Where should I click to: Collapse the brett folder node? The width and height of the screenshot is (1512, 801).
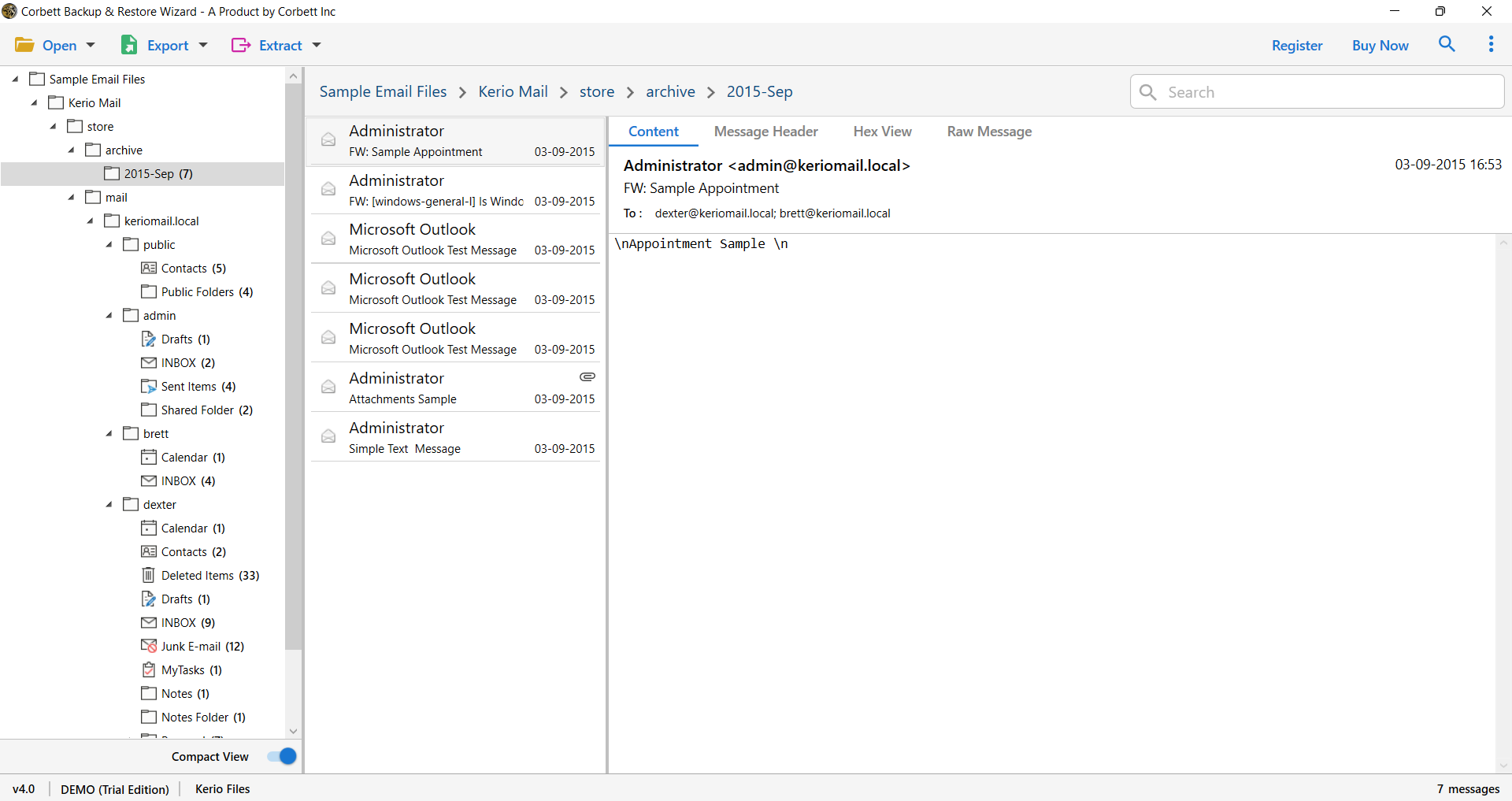click(109, 433)
